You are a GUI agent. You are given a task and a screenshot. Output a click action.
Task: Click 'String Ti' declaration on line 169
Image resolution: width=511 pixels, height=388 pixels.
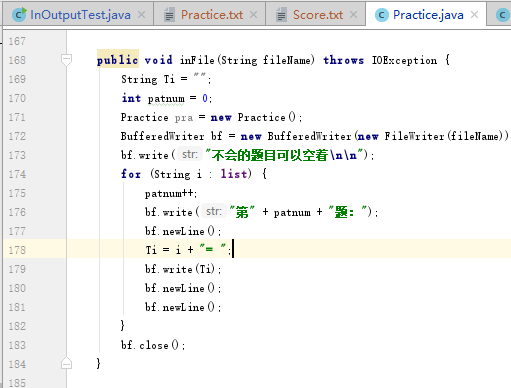point(148,79)
